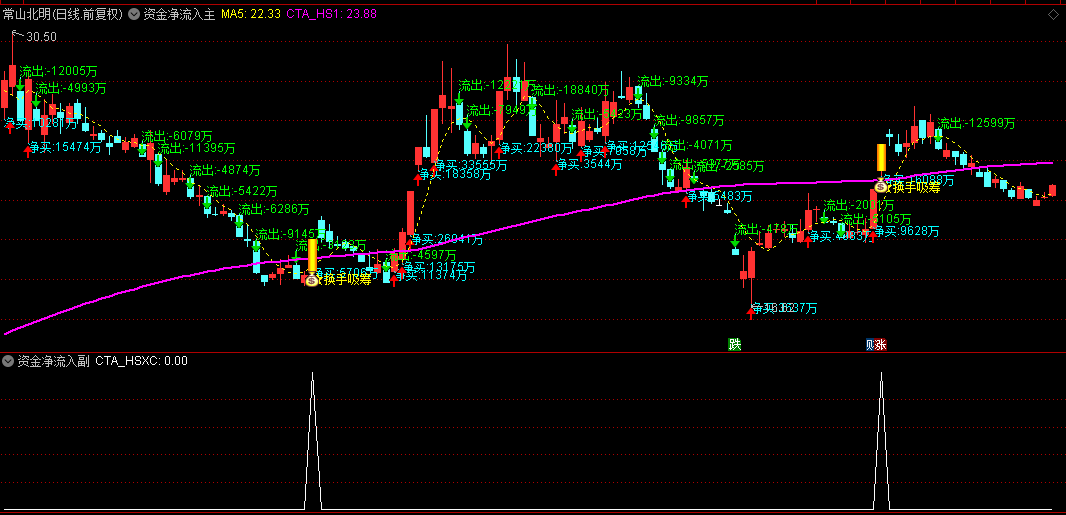Click the 净买:3544万 label

point(589,164)
